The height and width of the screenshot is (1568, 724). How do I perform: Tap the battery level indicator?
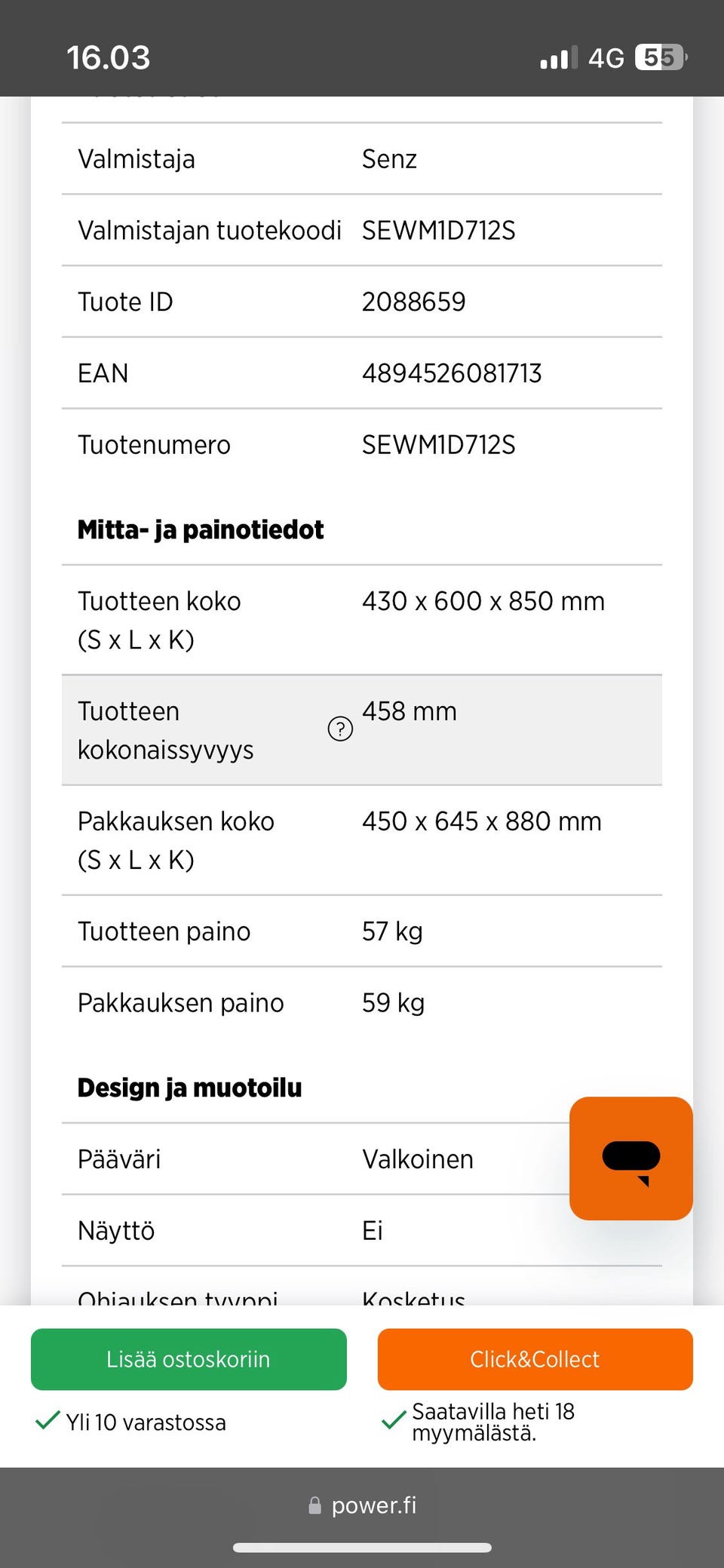661,57
